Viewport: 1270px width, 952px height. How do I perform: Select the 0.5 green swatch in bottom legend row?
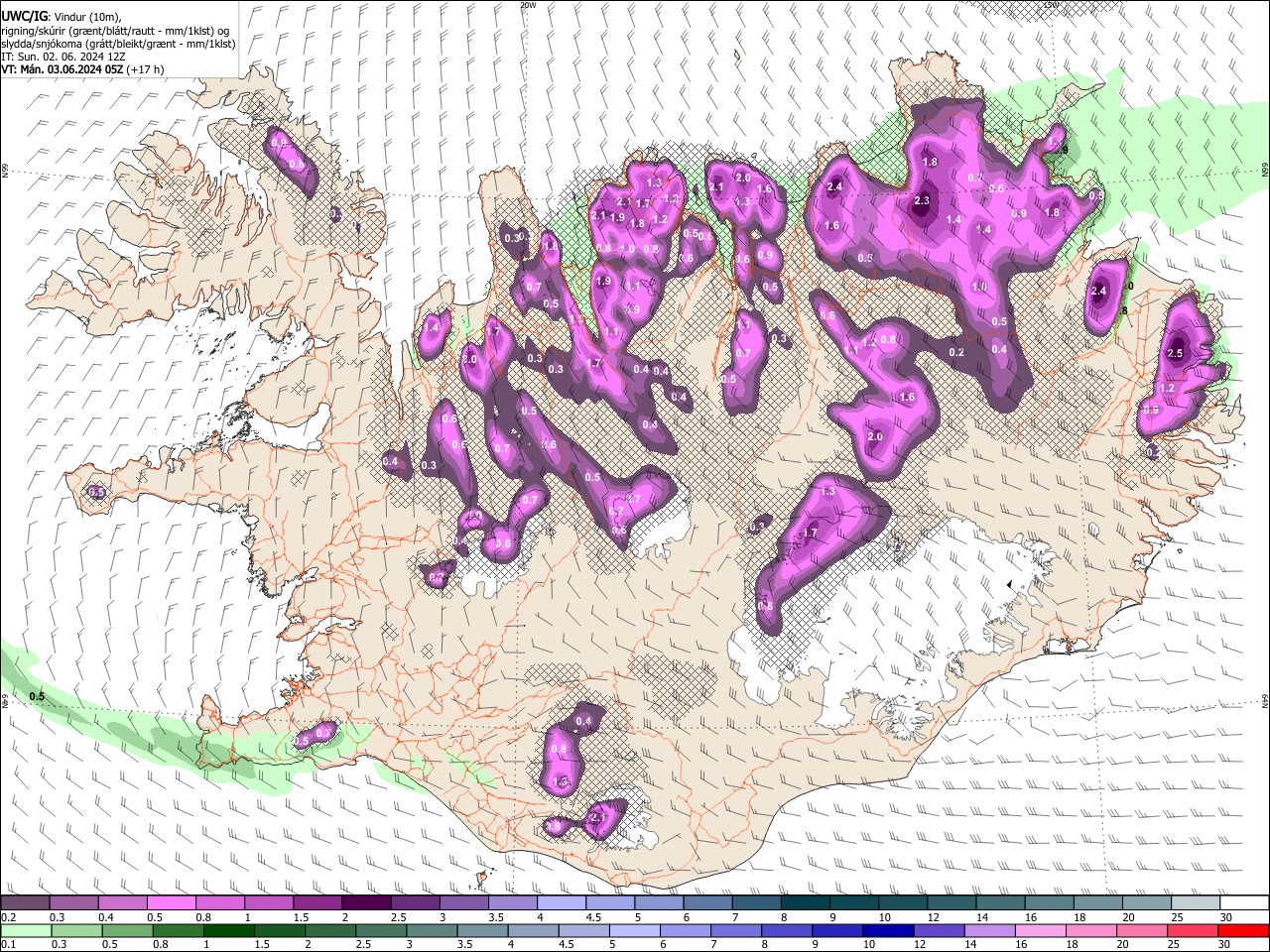point(128,930)
